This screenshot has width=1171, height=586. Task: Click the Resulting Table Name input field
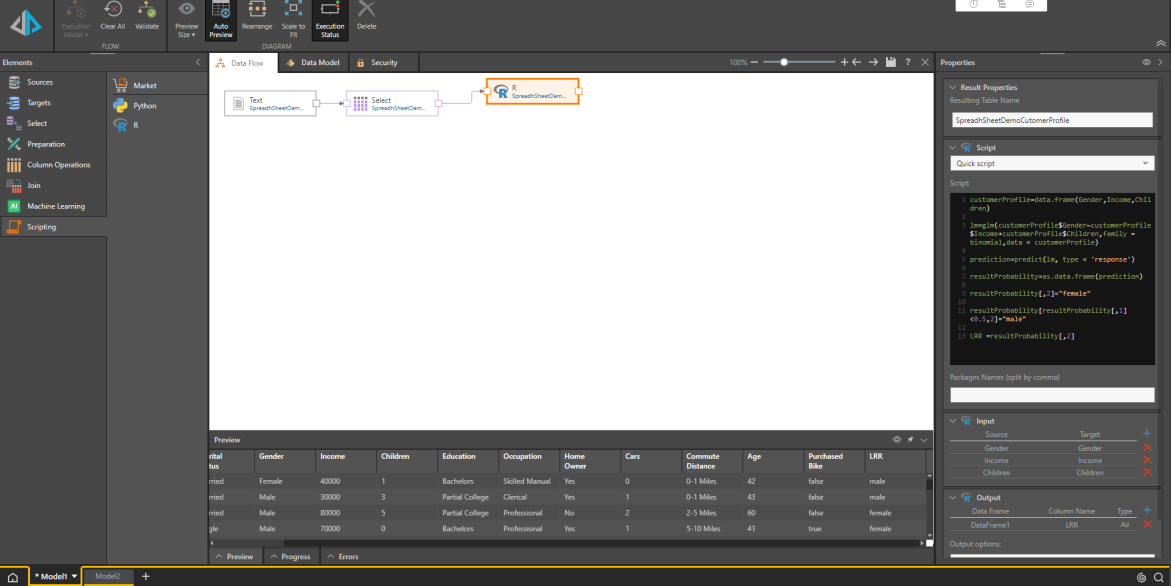(1051, 119)
